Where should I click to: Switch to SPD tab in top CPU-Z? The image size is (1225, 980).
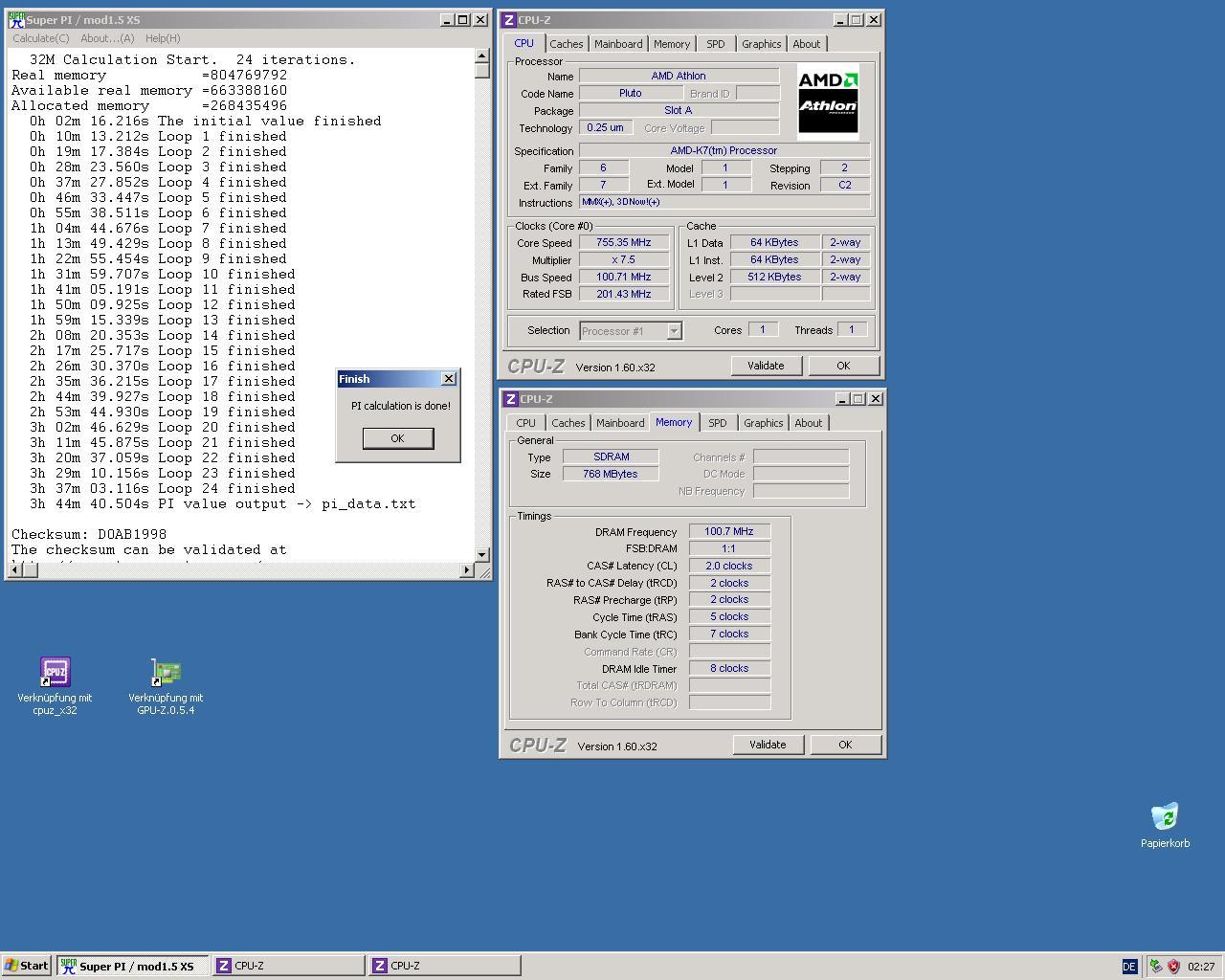click(x=716, y=44)
